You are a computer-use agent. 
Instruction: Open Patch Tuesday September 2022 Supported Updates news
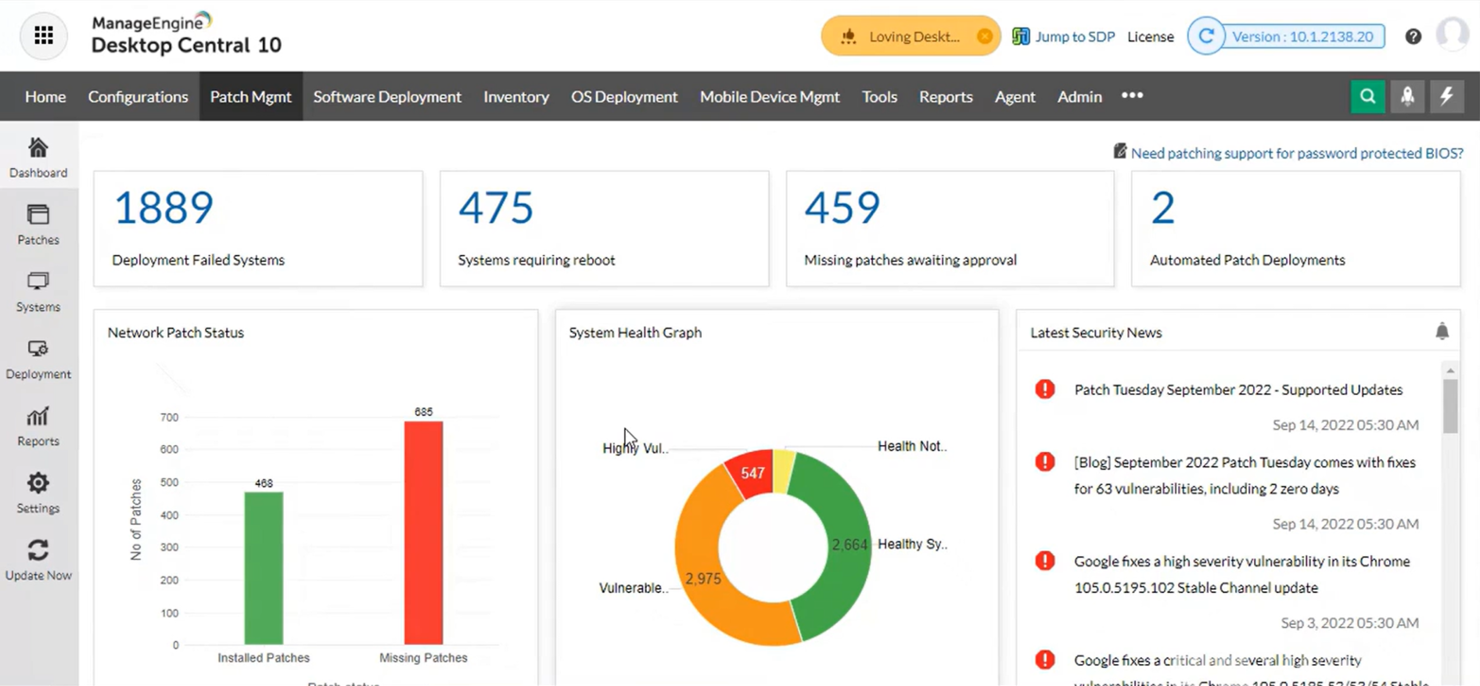click(1238, 389)
